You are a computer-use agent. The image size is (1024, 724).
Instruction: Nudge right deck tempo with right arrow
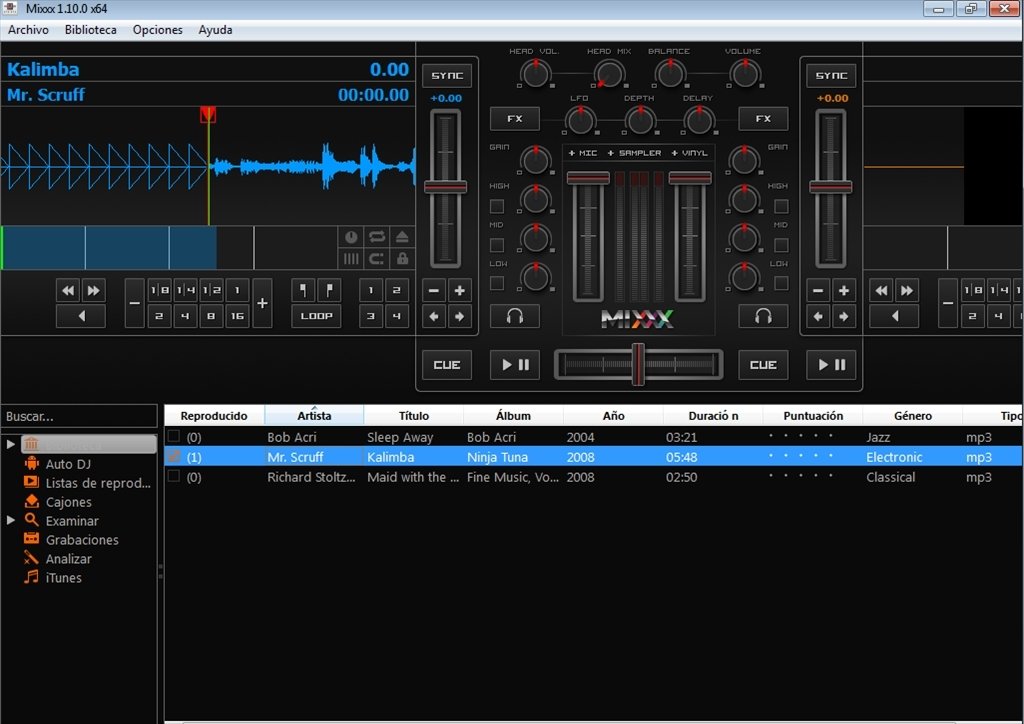[844, 317]
